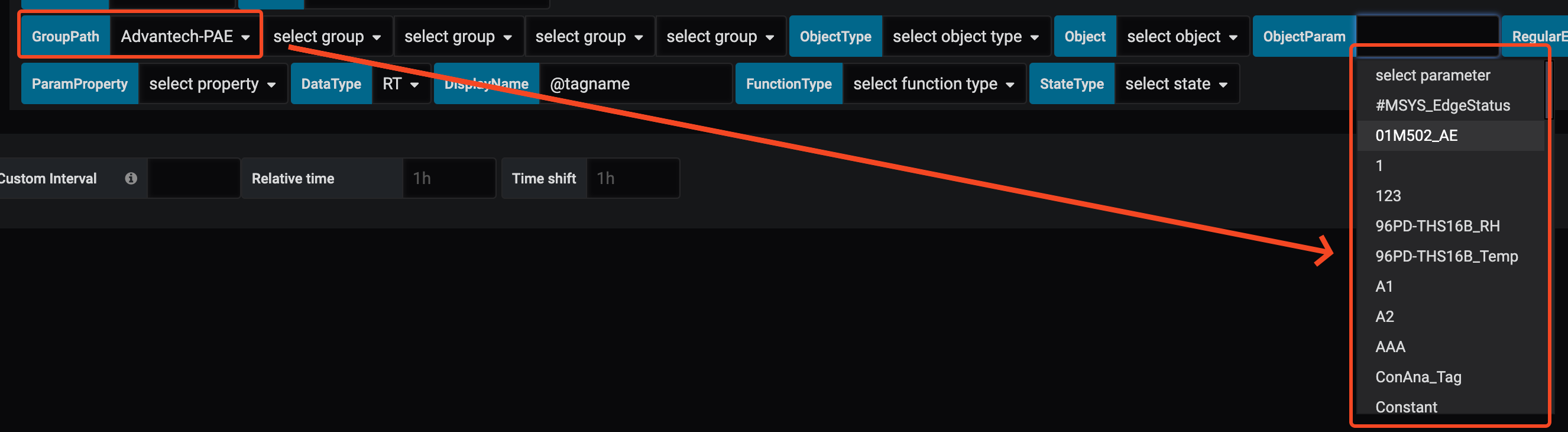
Task: Click the Custom Interval input box
Action: [193, 179]
